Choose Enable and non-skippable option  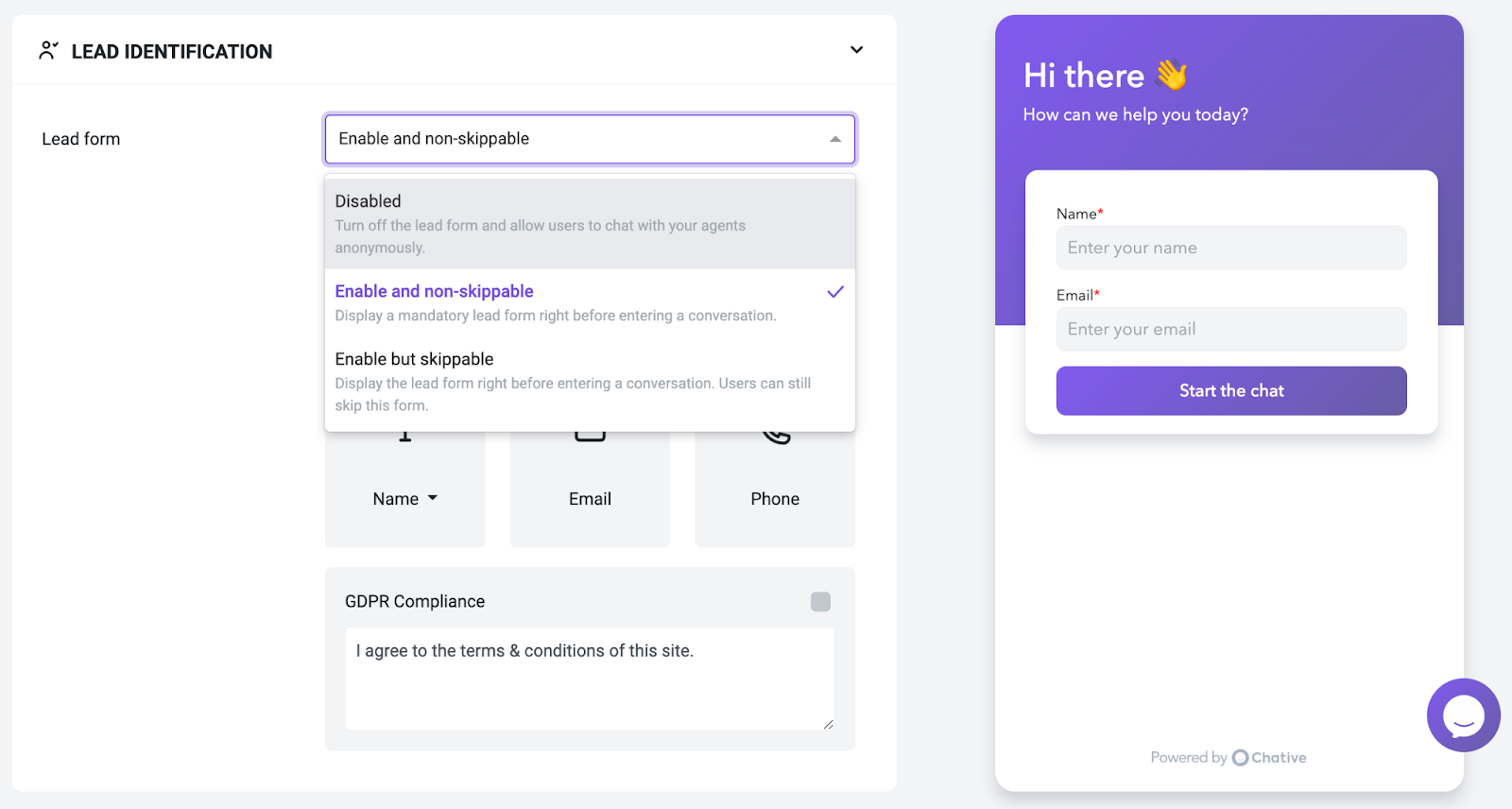click(590, 302)
